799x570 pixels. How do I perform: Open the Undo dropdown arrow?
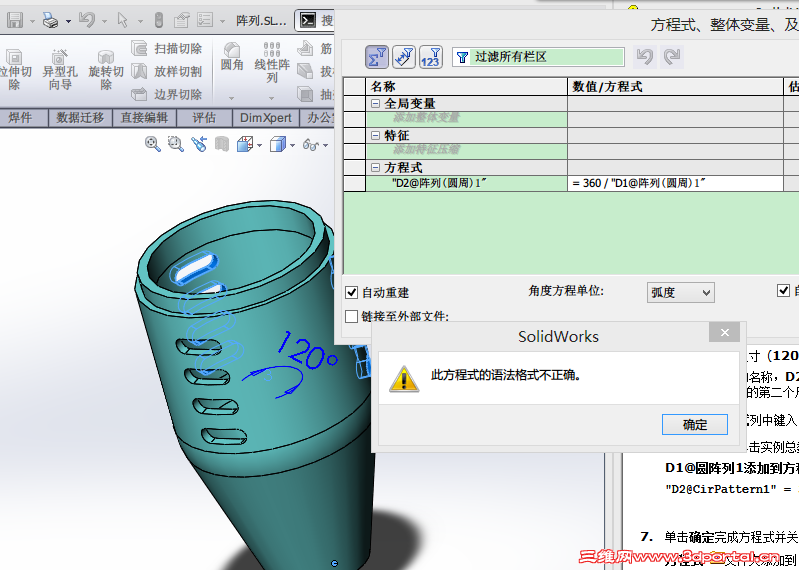tap(104, 21)
